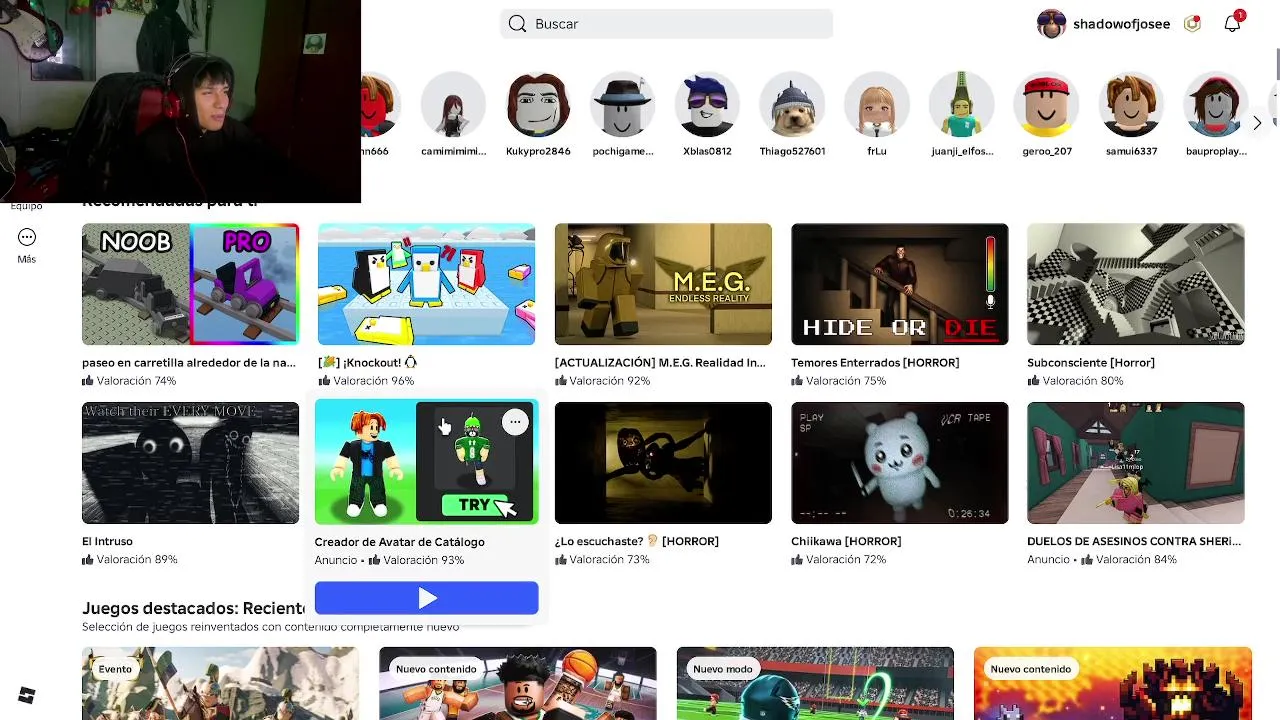Open friend samui6337 avatar

1131,104
